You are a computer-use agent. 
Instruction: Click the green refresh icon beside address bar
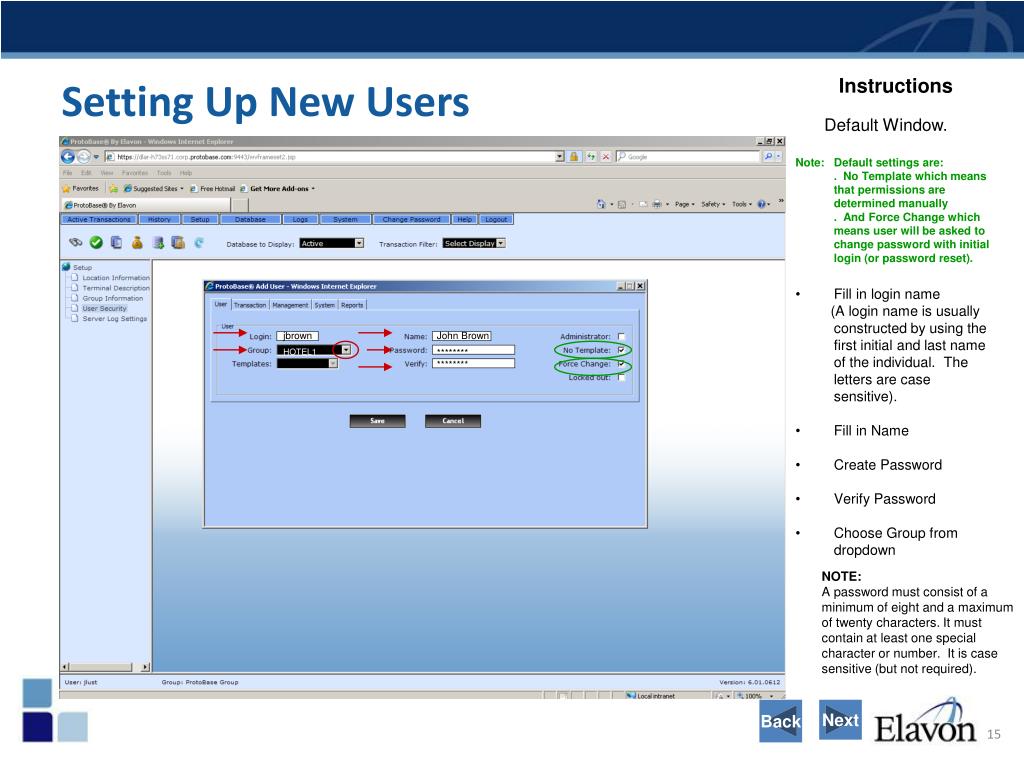pyautogui.click(x=590, y=157)
